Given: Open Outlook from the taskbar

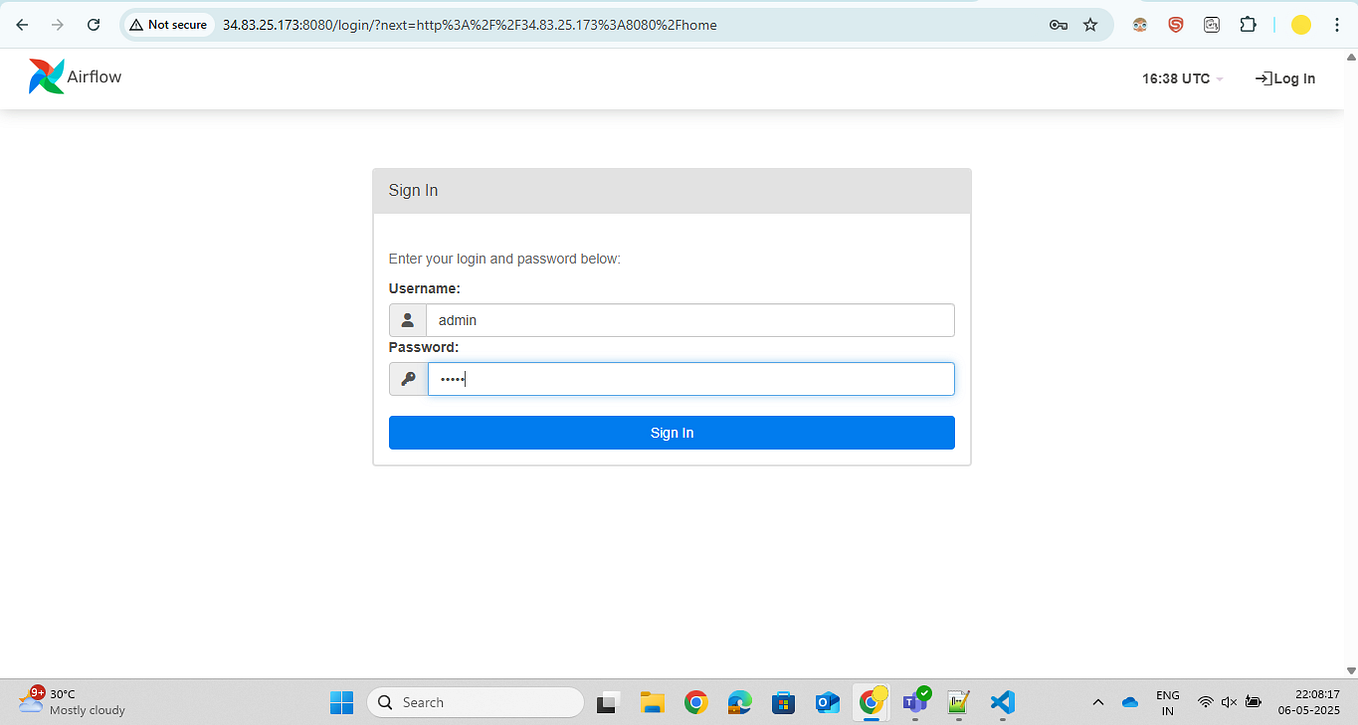Looking at the screenshot, I should click(827, 702).
